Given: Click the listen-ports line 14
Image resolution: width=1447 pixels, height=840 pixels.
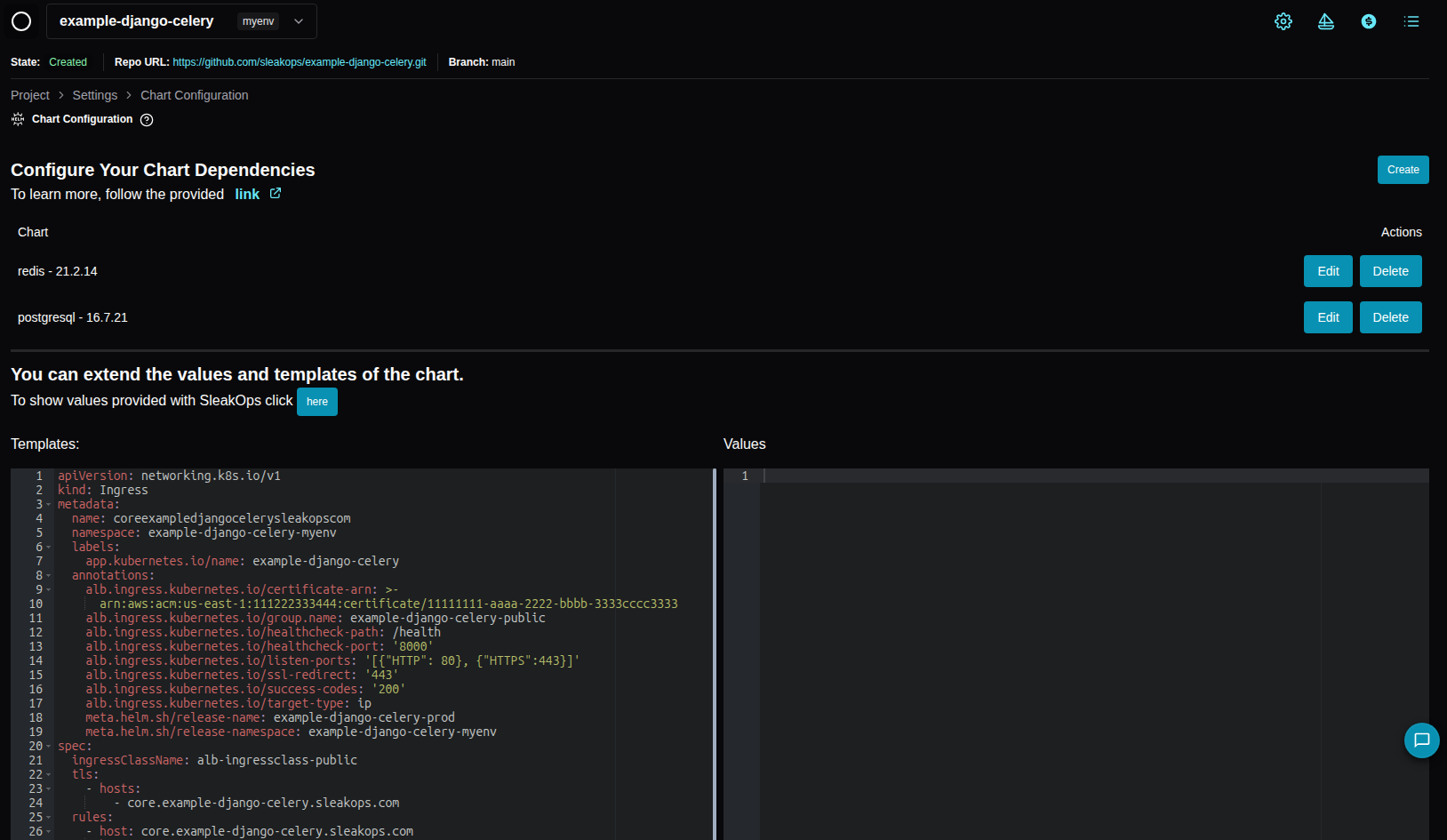Looking at the screenshot, I should (332, 661).
